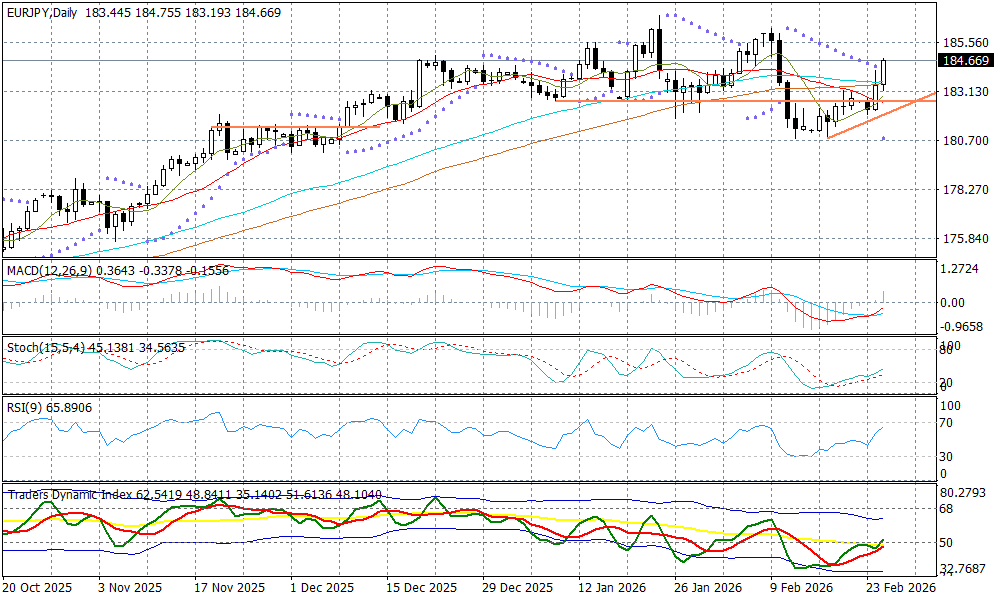Click the 175.840 price axis level
1000x600 pixels.
(966, 239)
